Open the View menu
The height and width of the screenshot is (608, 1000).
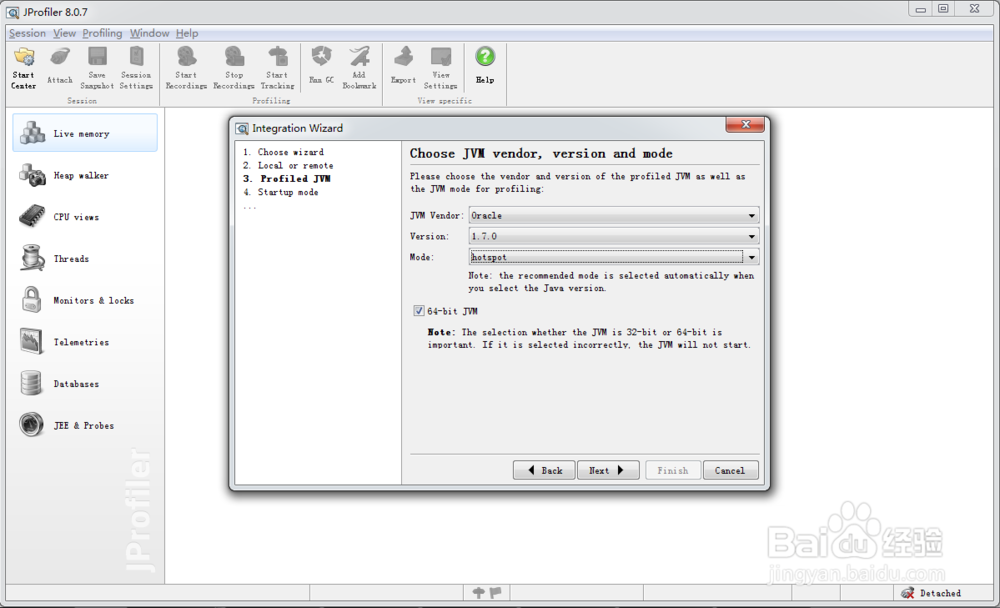click(64, 33)
